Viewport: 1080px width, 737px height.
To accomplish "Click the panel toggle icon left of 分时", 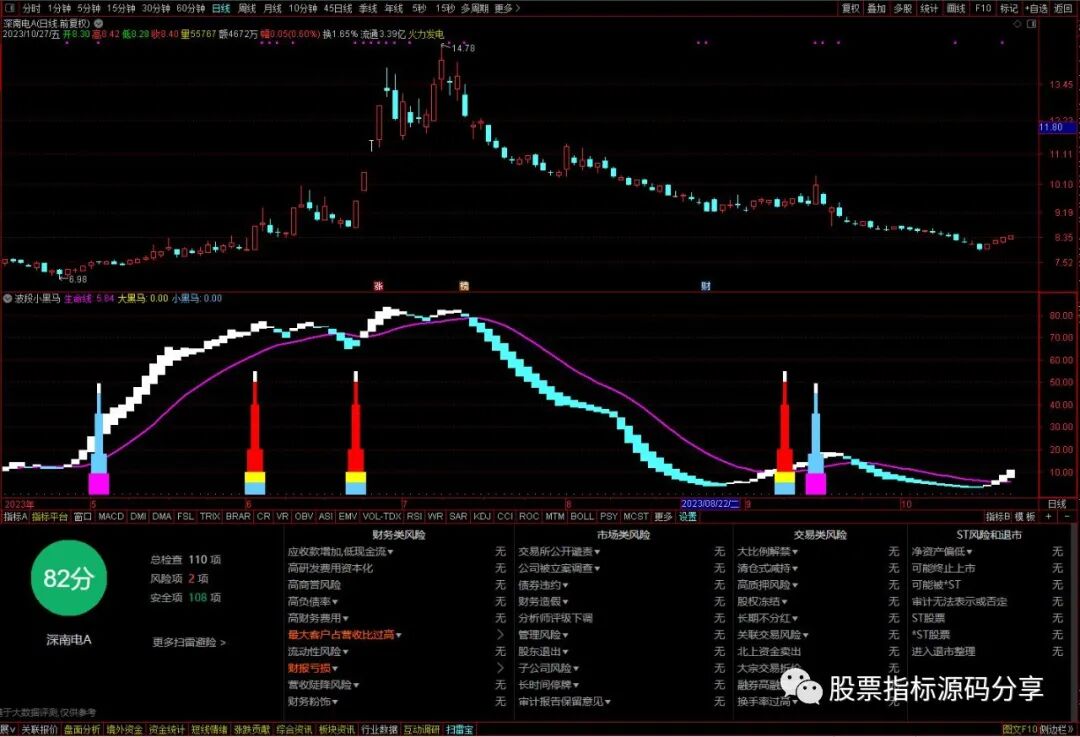I will (9, 8).
